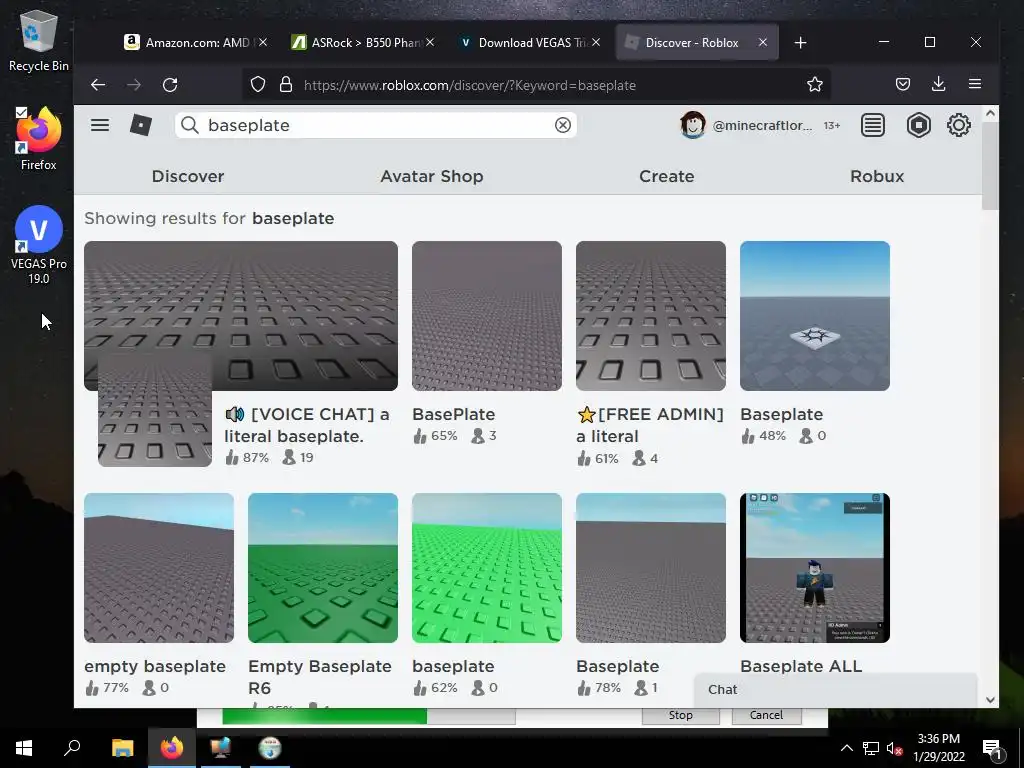Click the [VOICE CHAT] a literal baseplate title
1024x768 pixels.
pos(307,425)
